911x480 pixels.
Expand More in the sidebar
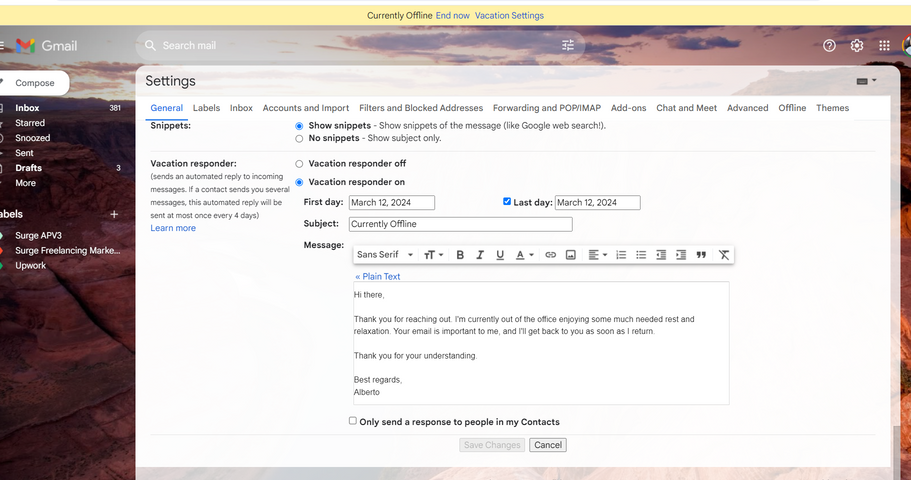(26, 183)
